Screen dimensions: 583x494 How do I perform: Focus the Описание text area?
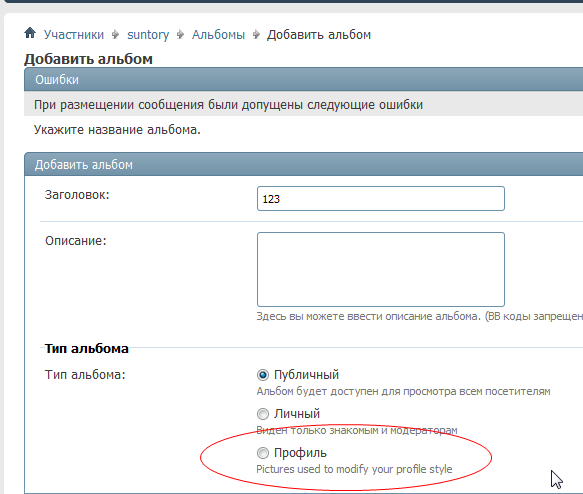coord(381,269)
